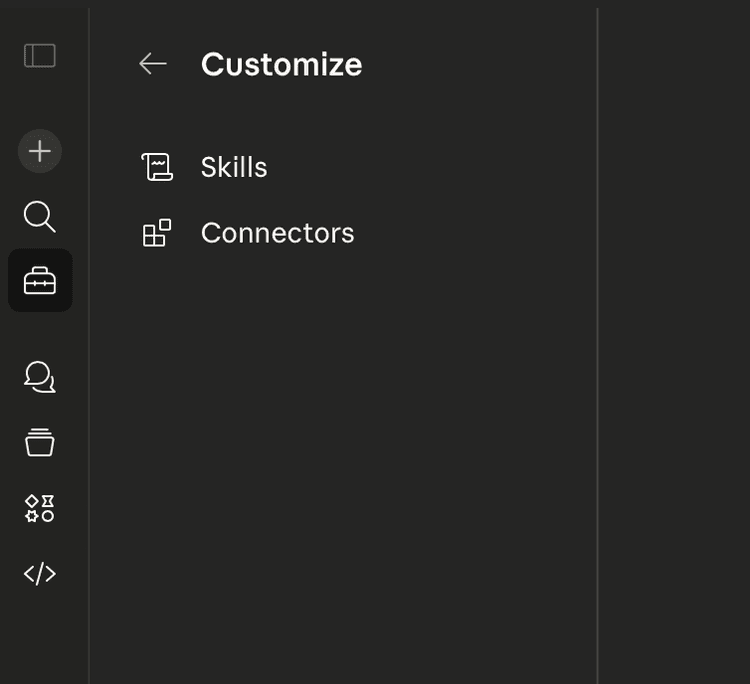Open search with magnifying glass icon
The image size is (750, 684).
pyautogui.click(x=40, y=217)
